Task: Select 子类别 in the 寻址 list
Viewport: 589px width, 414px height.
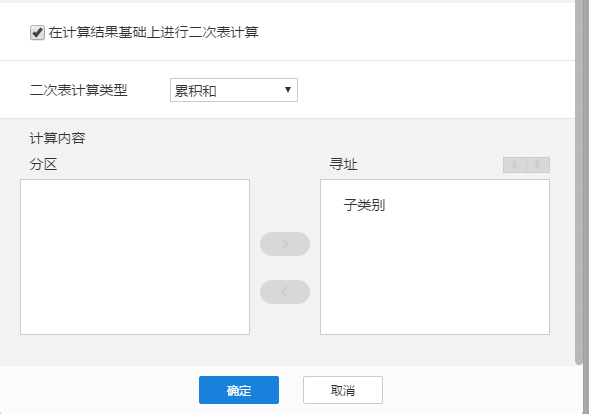Action: (364, 205)
